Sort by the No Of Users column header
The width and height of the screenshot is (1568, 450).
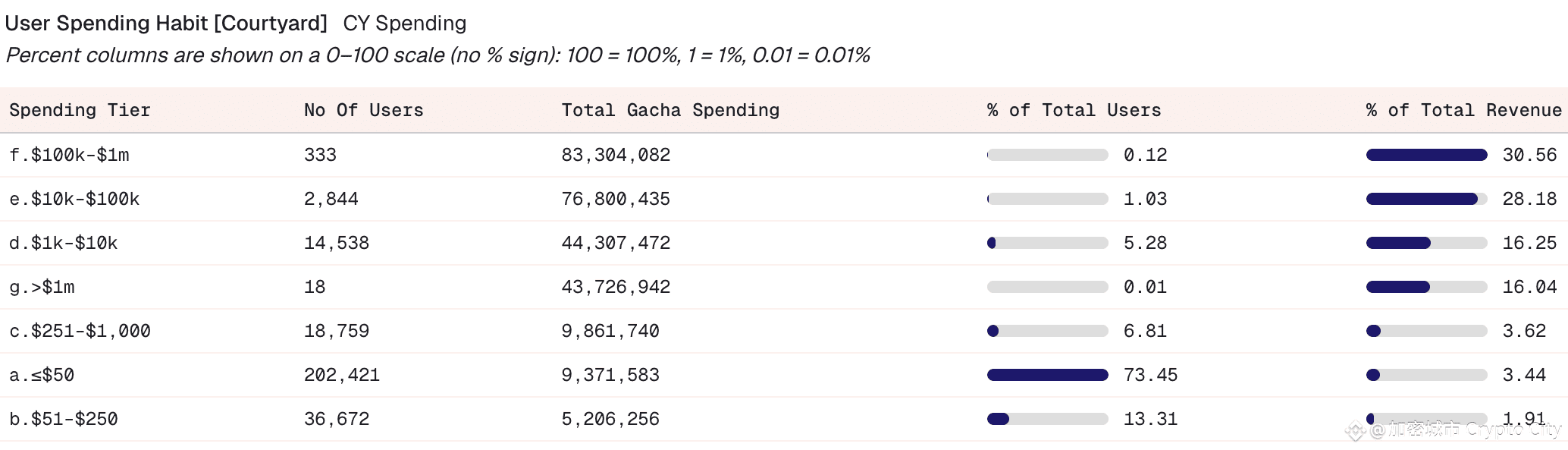coord(363,111)
